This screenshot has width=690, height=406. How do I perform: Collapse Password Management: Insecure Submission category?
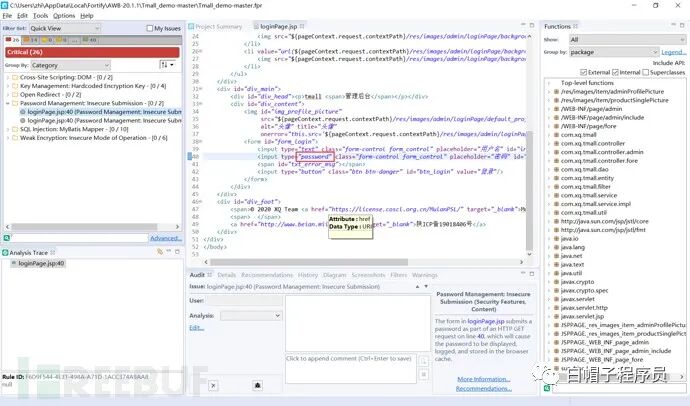tap(8, 103)
